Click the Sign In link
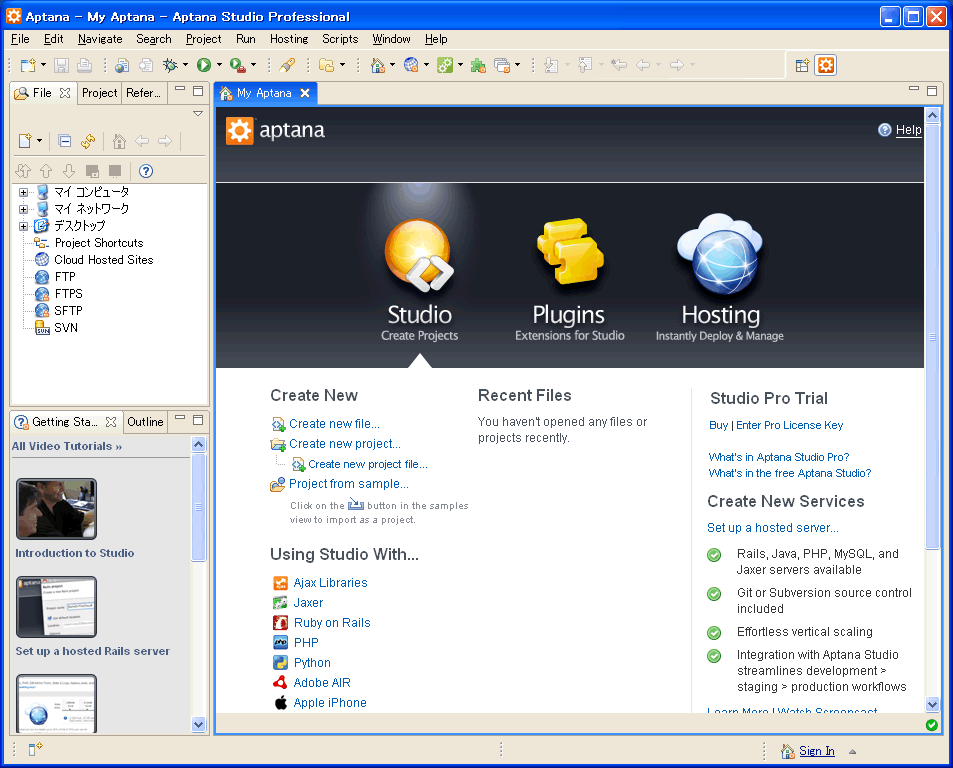 pyautogui.click(x=816, y=751)
